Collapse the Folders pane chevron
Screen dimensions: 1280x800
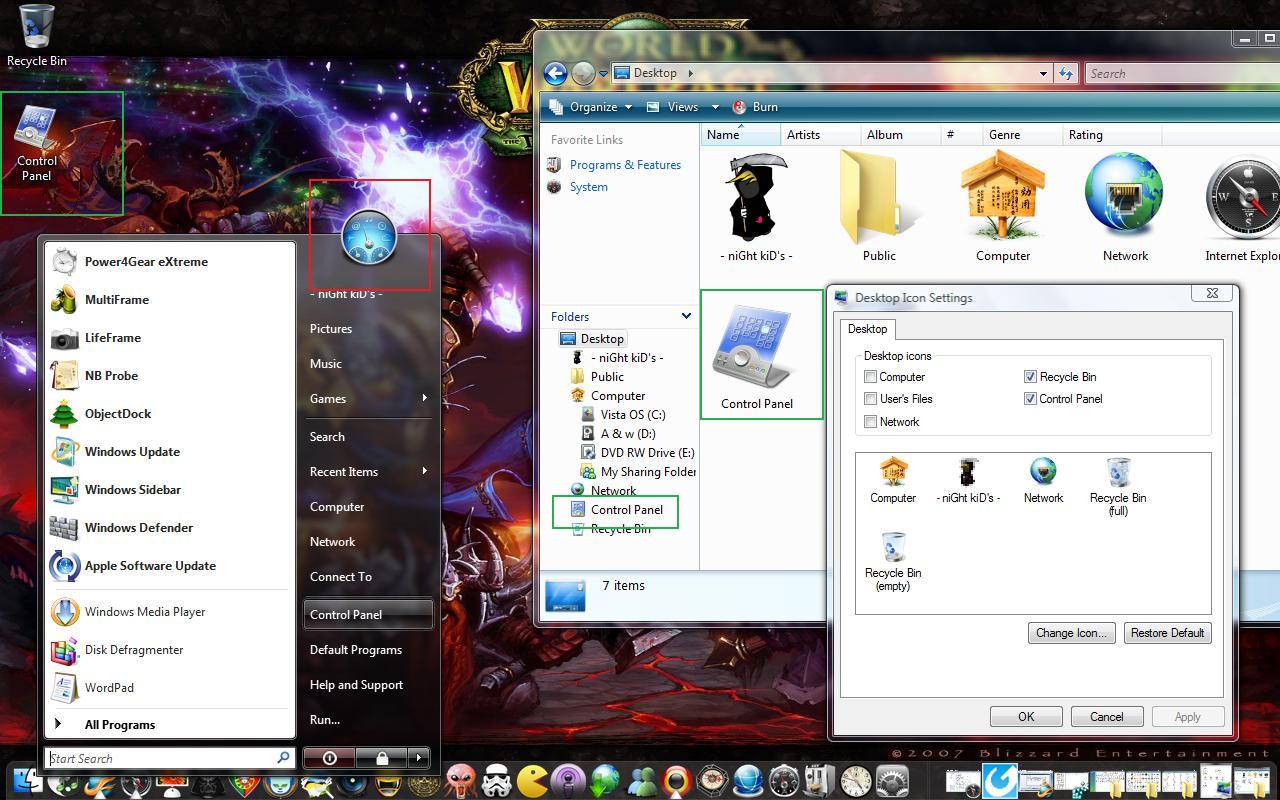click(686, 316)
